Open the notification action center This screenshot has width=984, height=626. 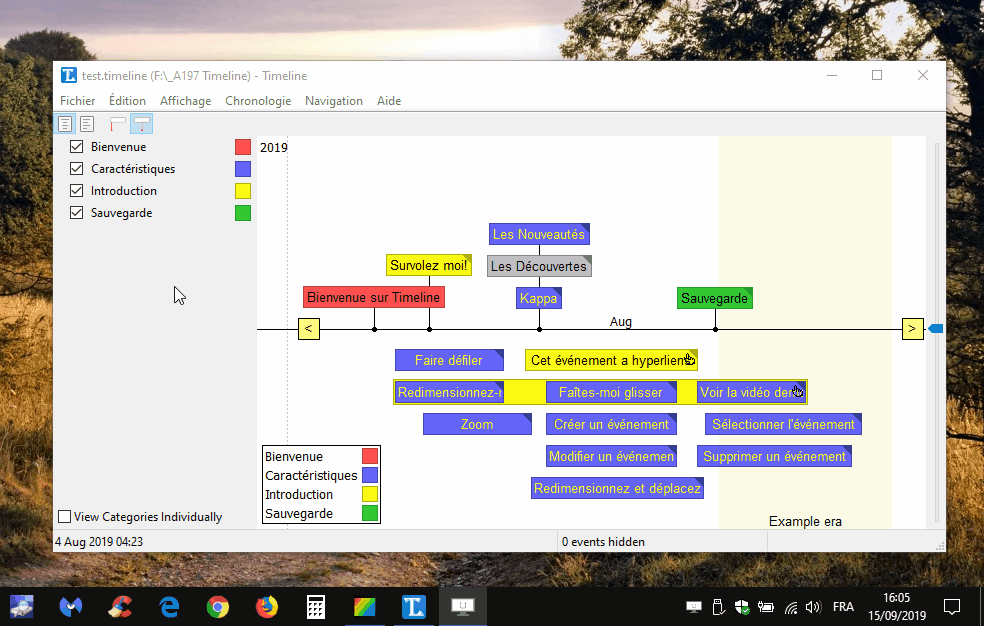[x=952, y=607]
